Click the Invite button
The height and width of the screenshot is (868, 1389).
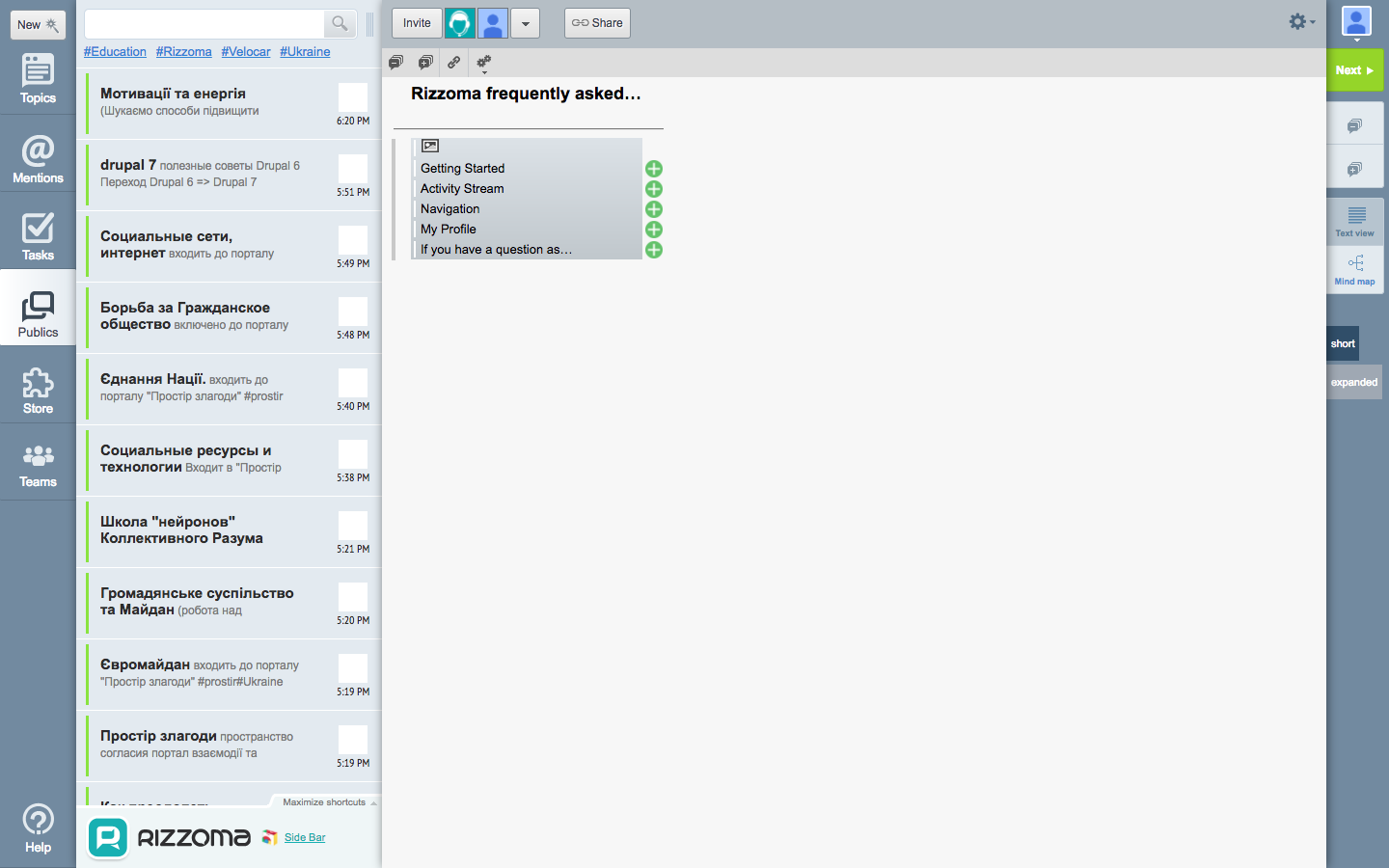[x=417, y=23]
